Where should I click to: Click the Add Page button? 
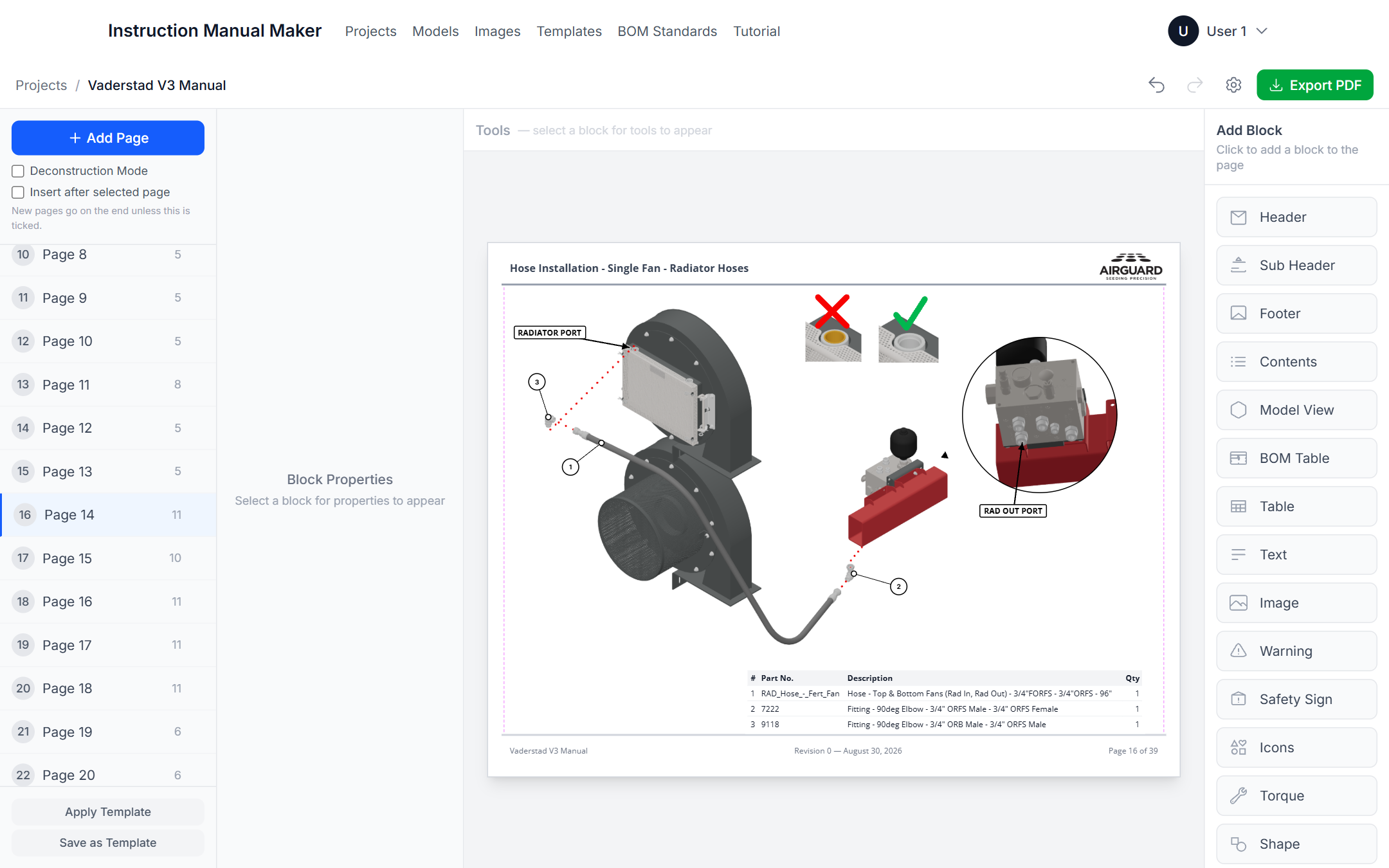[108, 138]
